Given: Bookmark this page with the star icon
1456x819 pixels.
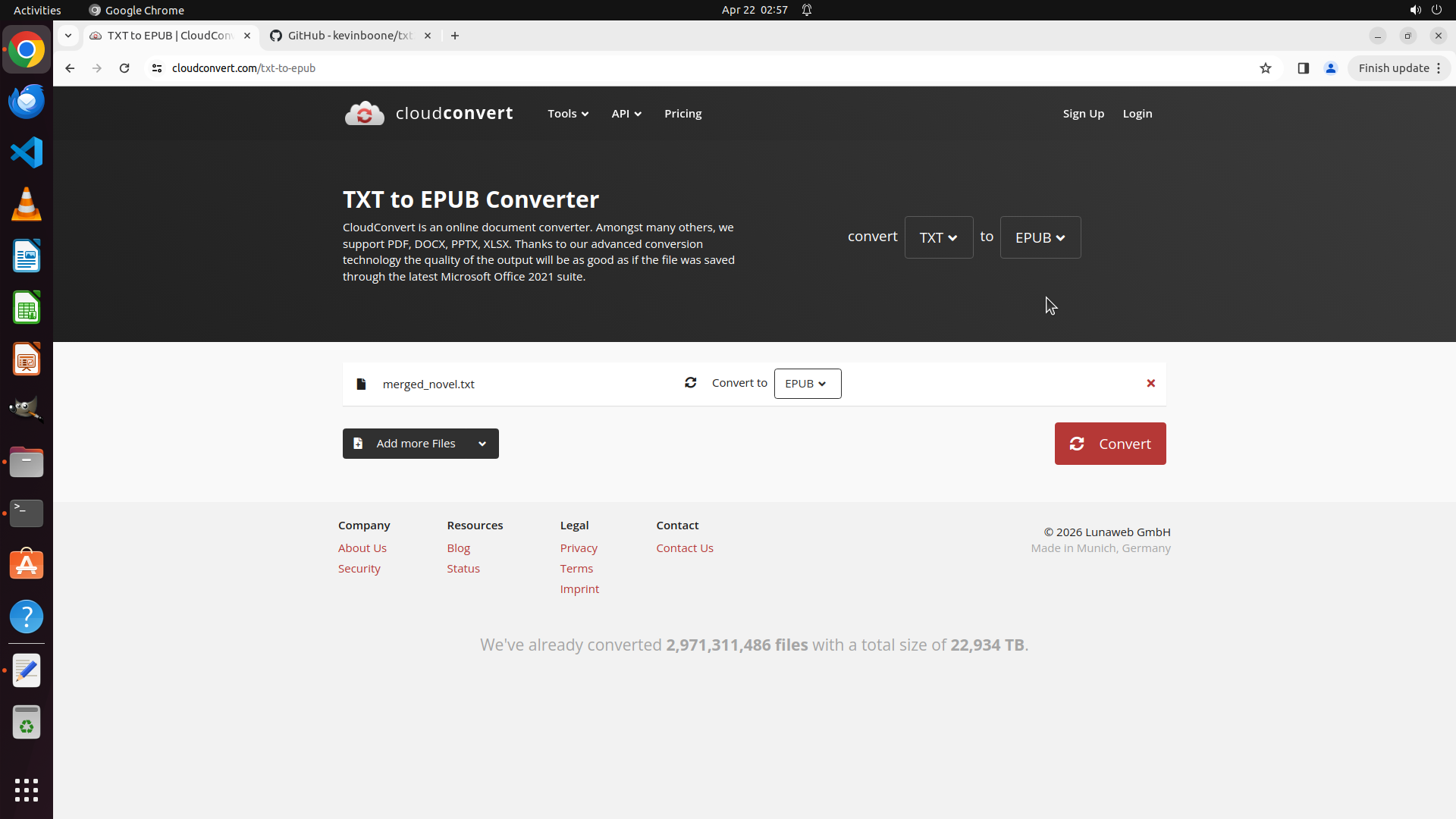Looking at the screenshot, I should 1265,68.
